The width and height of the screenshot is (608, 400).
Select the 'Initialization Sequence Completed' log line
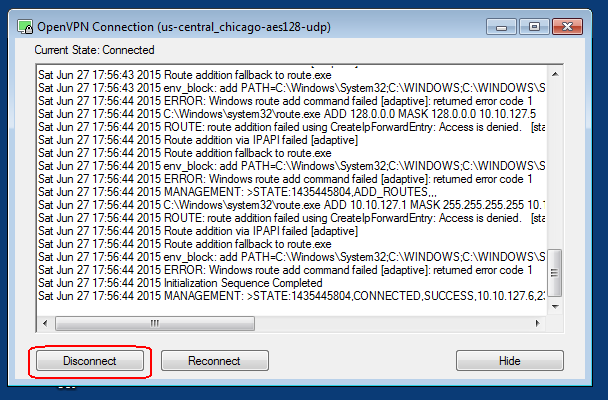point(180,283)
